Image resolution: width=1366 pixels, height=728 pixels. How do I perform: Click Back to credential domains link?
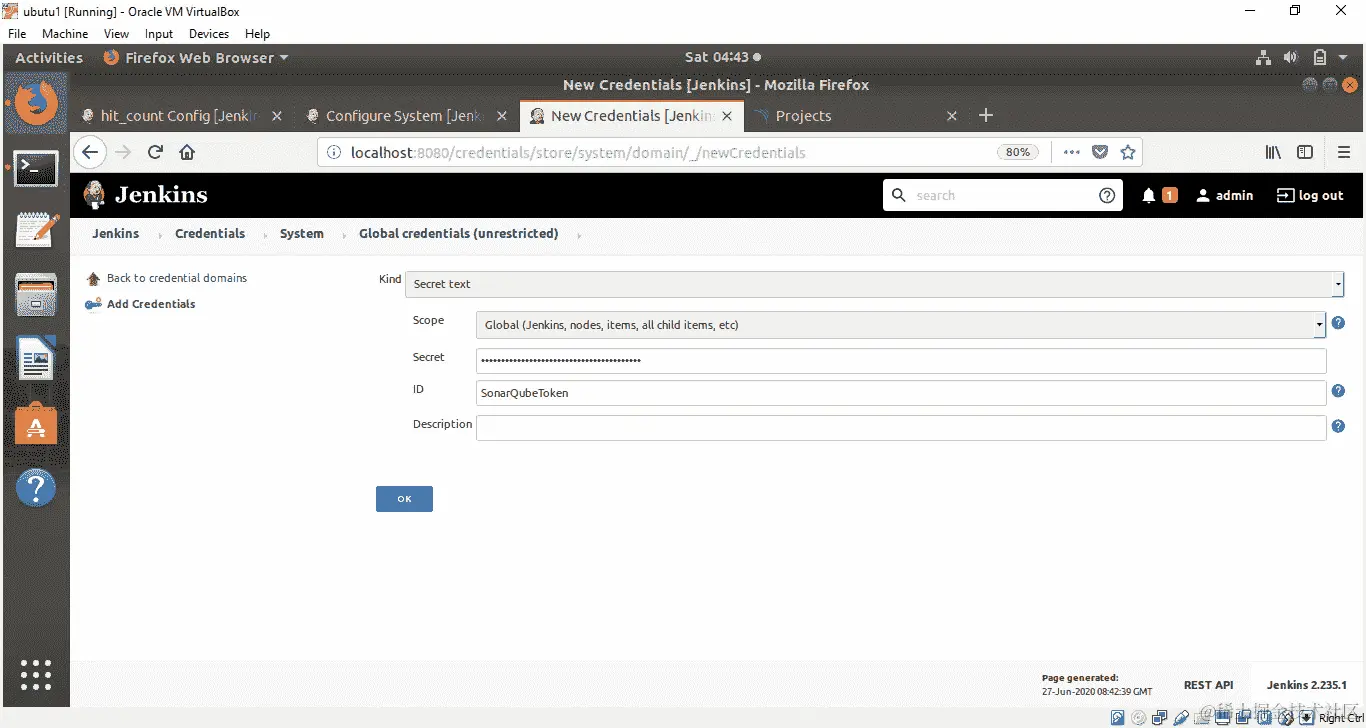pyautogui.click(x=177, y=278)
